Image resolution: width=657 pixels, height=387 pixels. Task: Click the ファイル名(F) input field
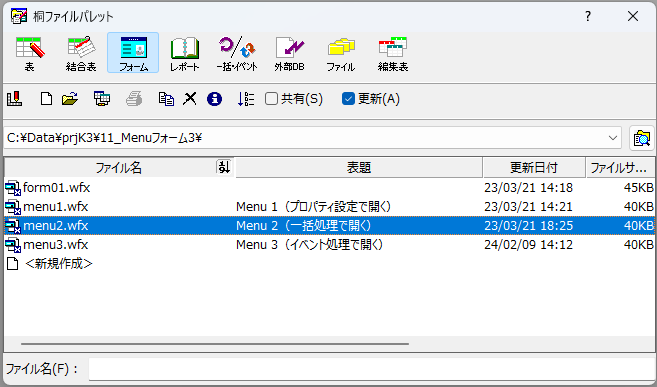coord(371,369)
